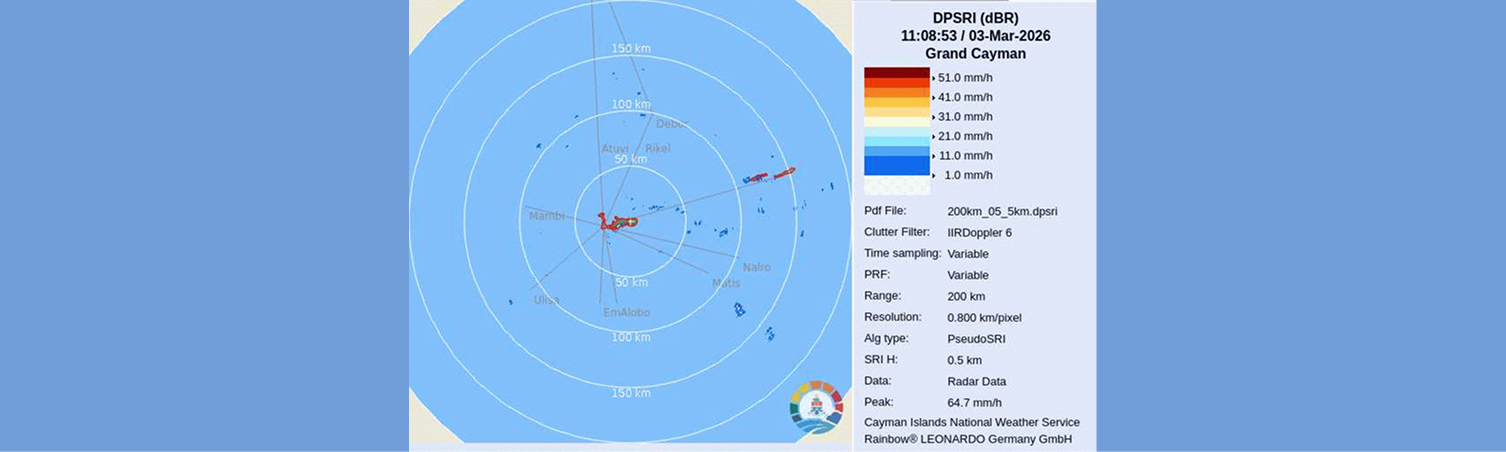Click the arrow marker beside 51.0 mm/h
The image size is (1506, 452).
pyautogui.click(x=934, y=78)
